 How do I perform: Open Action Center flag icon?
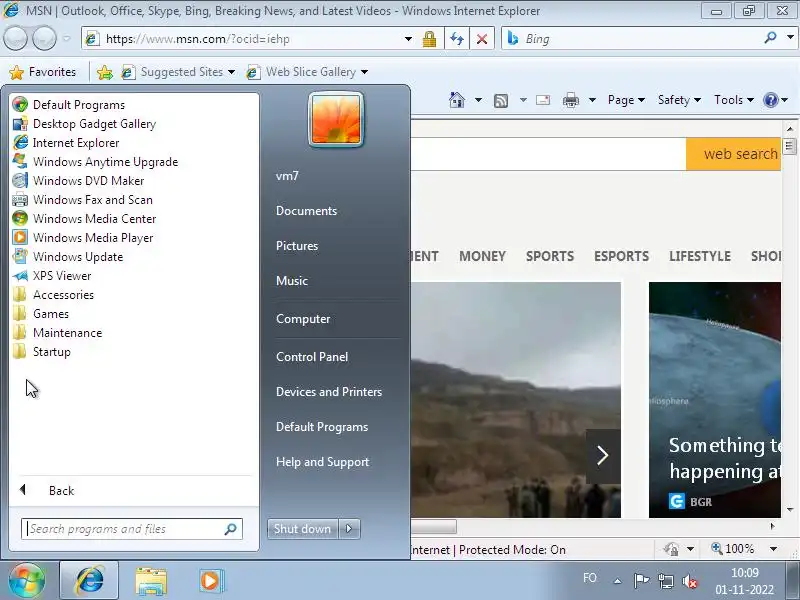point(641,581)
